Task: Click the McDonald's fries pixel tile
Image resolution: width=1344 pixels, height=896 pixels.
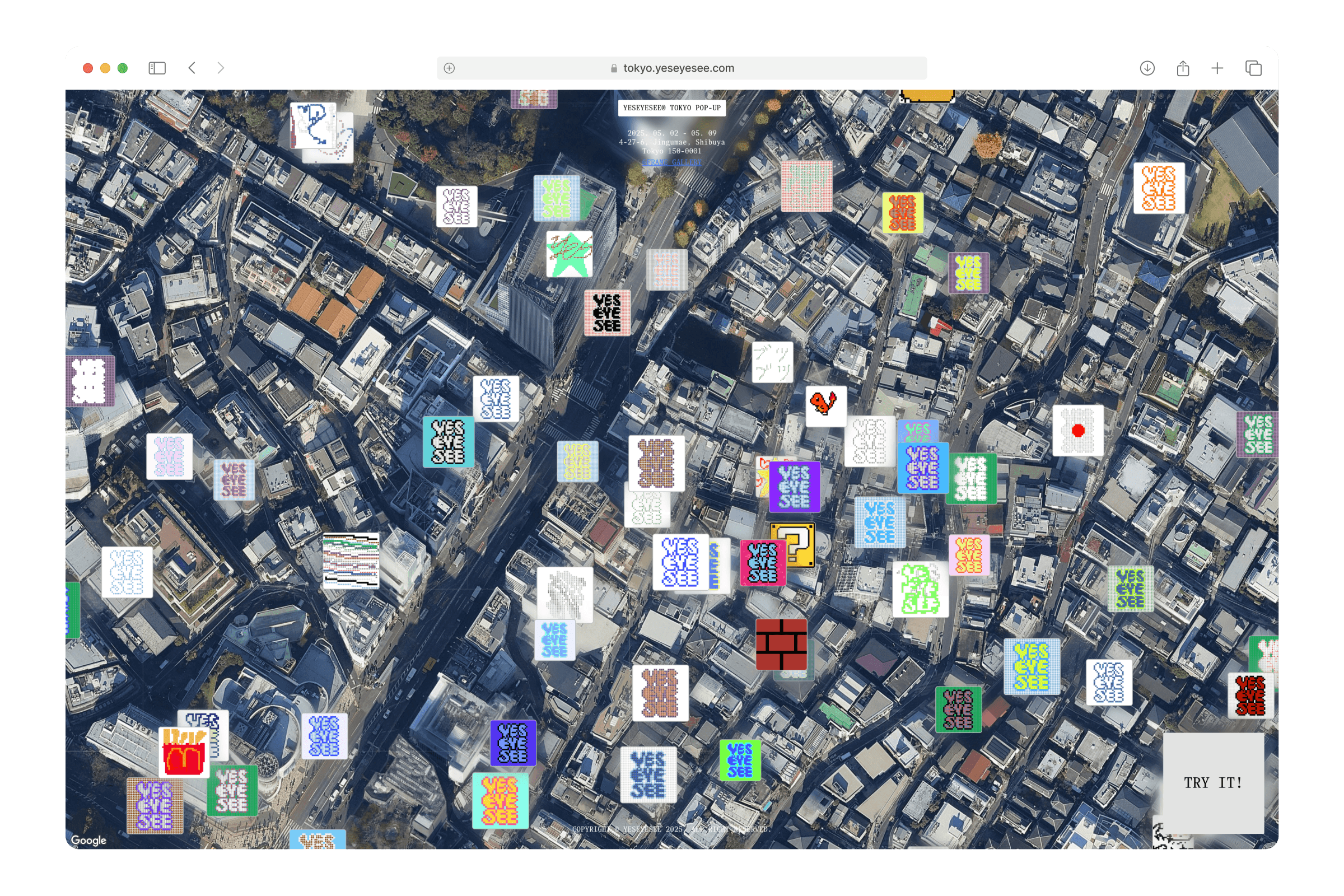Action: [x=184, y=753]
